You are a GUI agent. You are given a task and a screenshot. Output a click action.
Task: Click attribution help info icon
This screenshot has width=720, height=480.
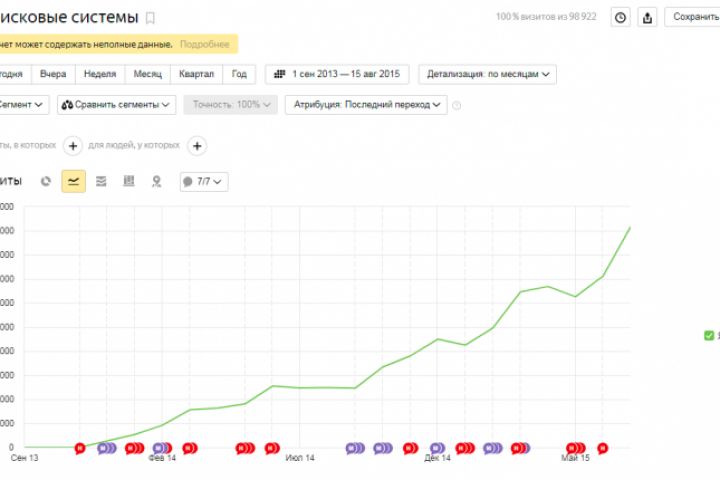(x=456, y=105)
